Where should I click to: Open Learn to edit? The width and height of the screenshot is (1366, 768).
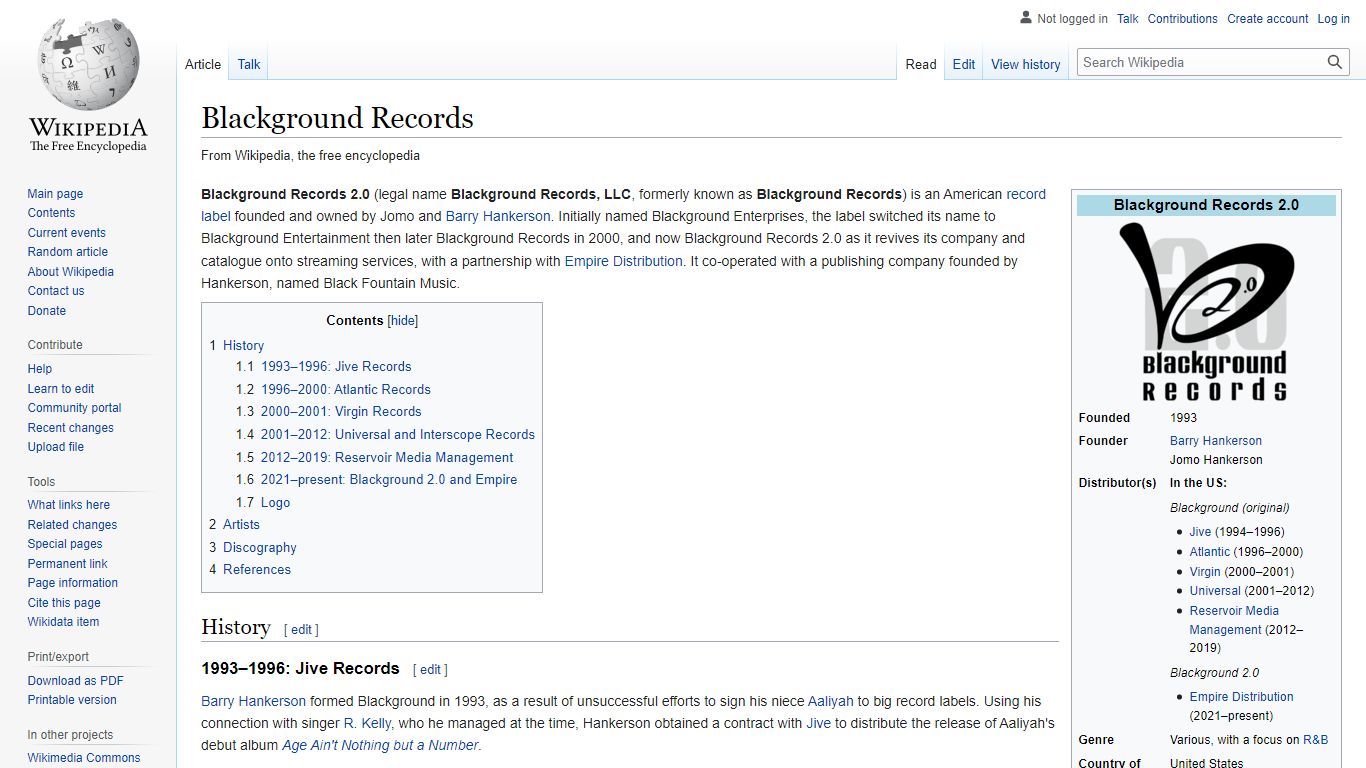point(61,389)
